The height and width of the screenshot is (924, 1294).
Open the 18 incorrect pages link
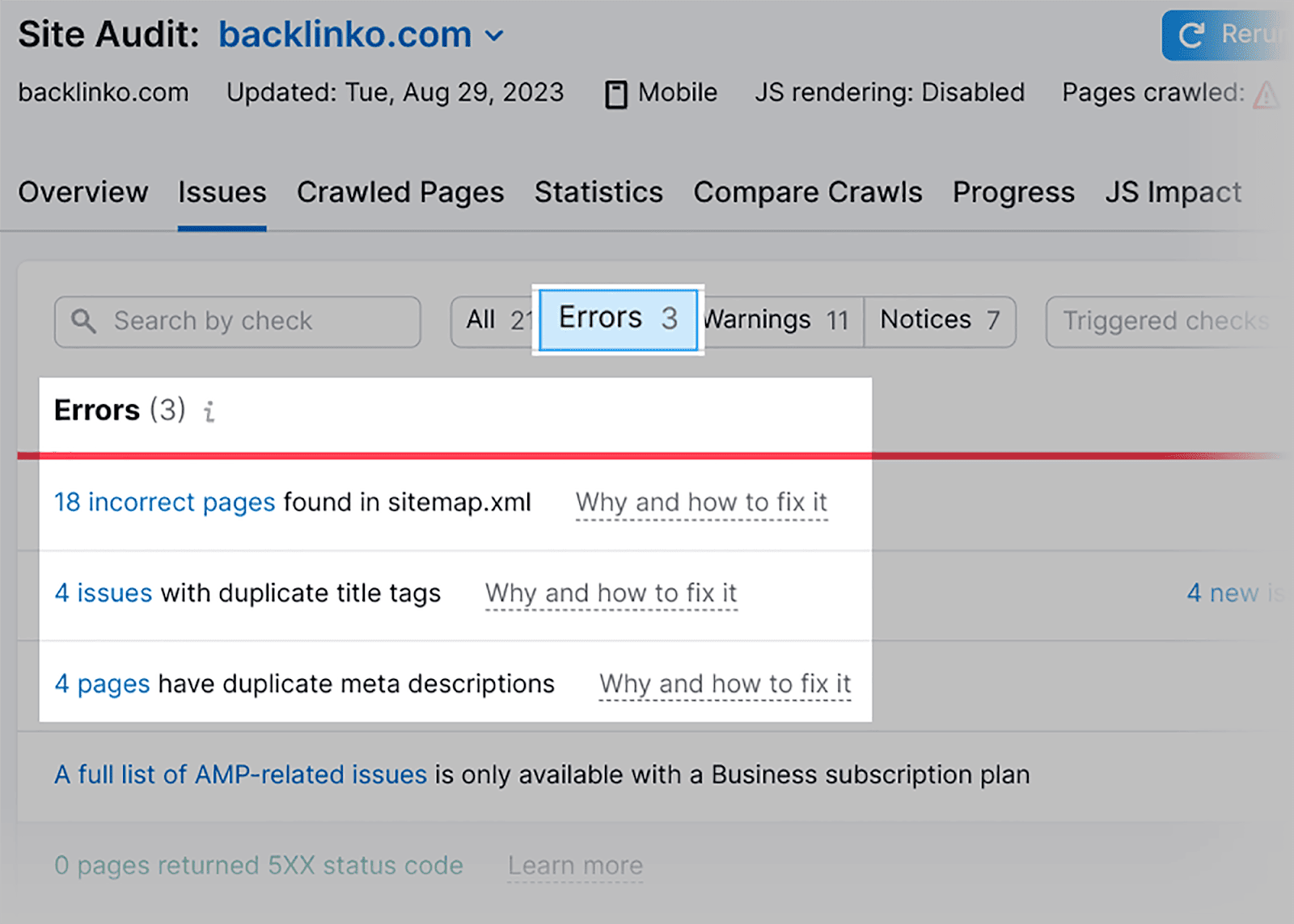[x=163, y=502]
